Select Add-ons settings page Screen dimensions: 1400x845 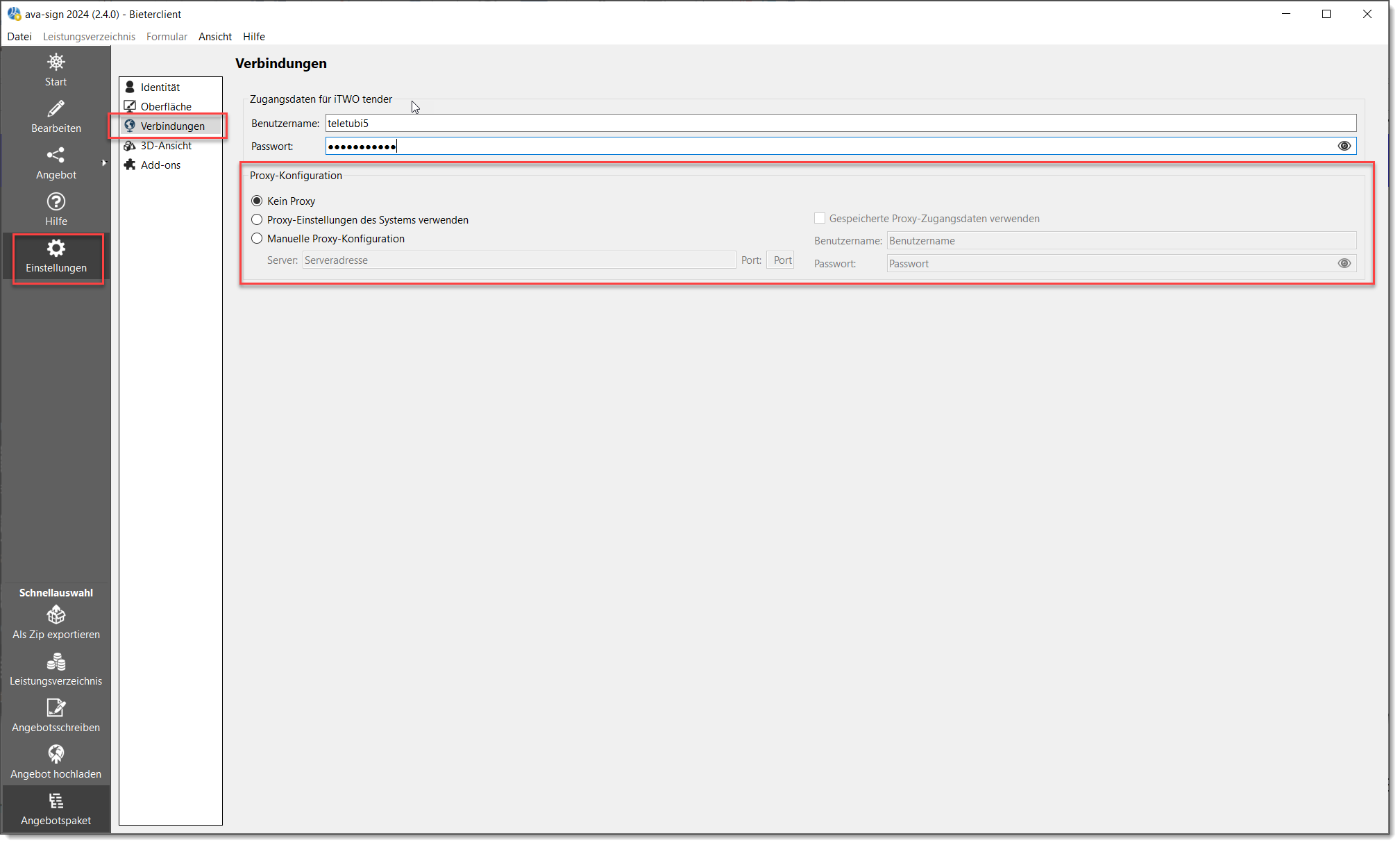171,165
